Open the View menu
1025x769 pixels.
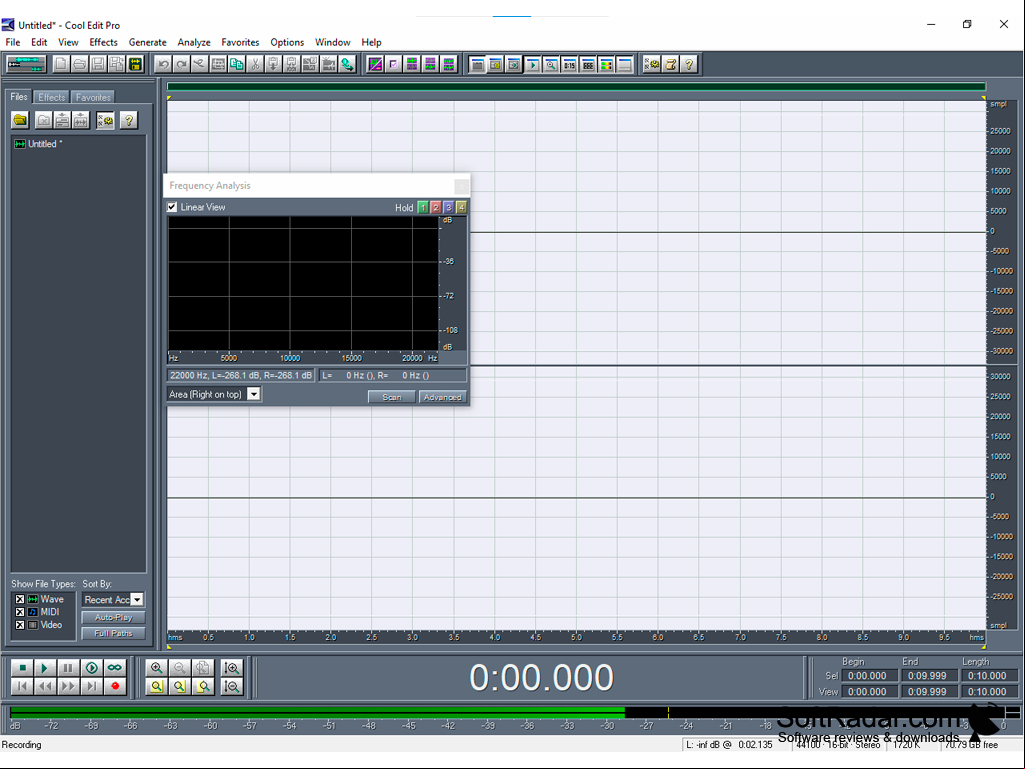pyautogui.click(x=68, y=43)
